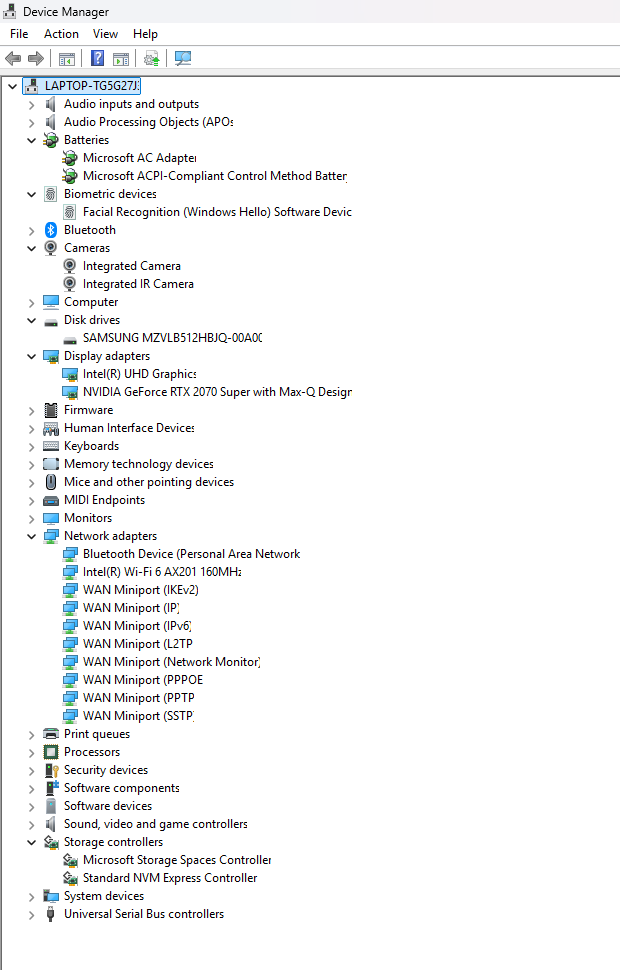Click the NVIDIA GeForce RTX 2070 device icon
620x970 pixels.
coord(70,392)
